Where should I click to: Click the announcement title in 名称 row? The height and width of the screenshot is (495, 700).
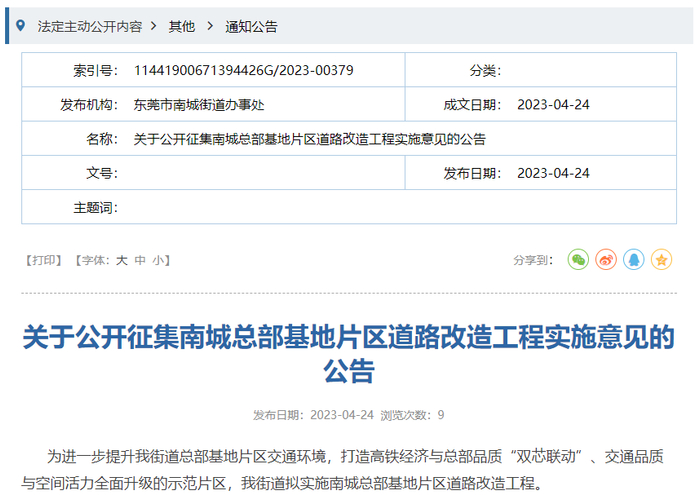(x=309, y=139)
